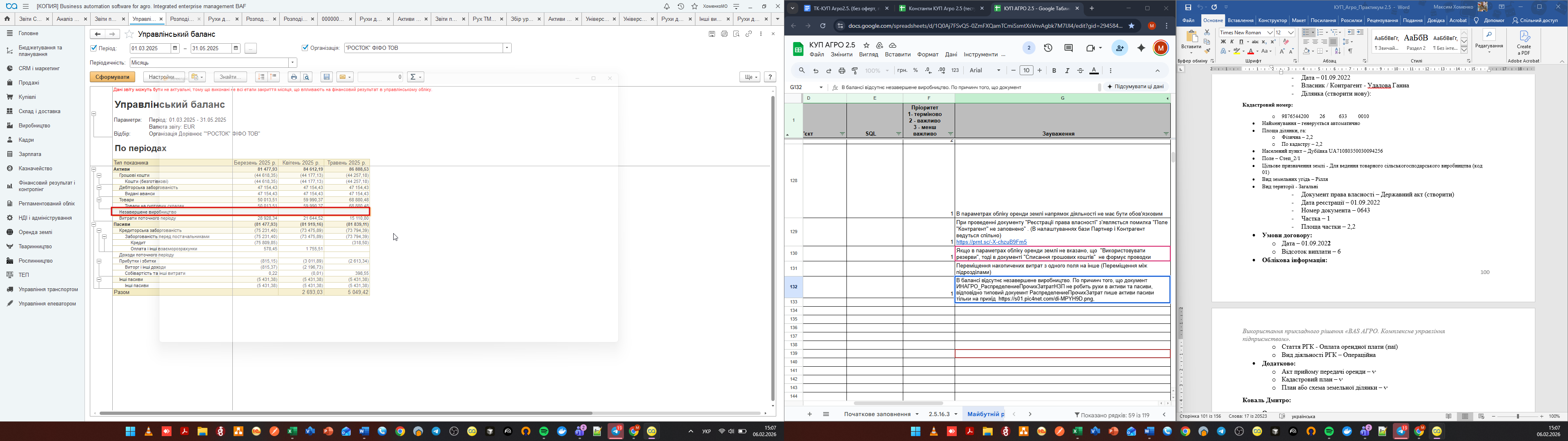Collapse the Активи tree group
The image size is (1568, 441).
pyautogui.click(x=94, y=169)
